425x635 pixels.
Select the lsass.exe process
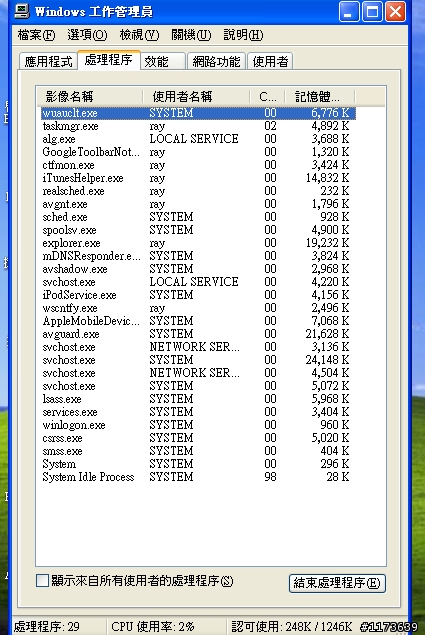tap(198, 398)
